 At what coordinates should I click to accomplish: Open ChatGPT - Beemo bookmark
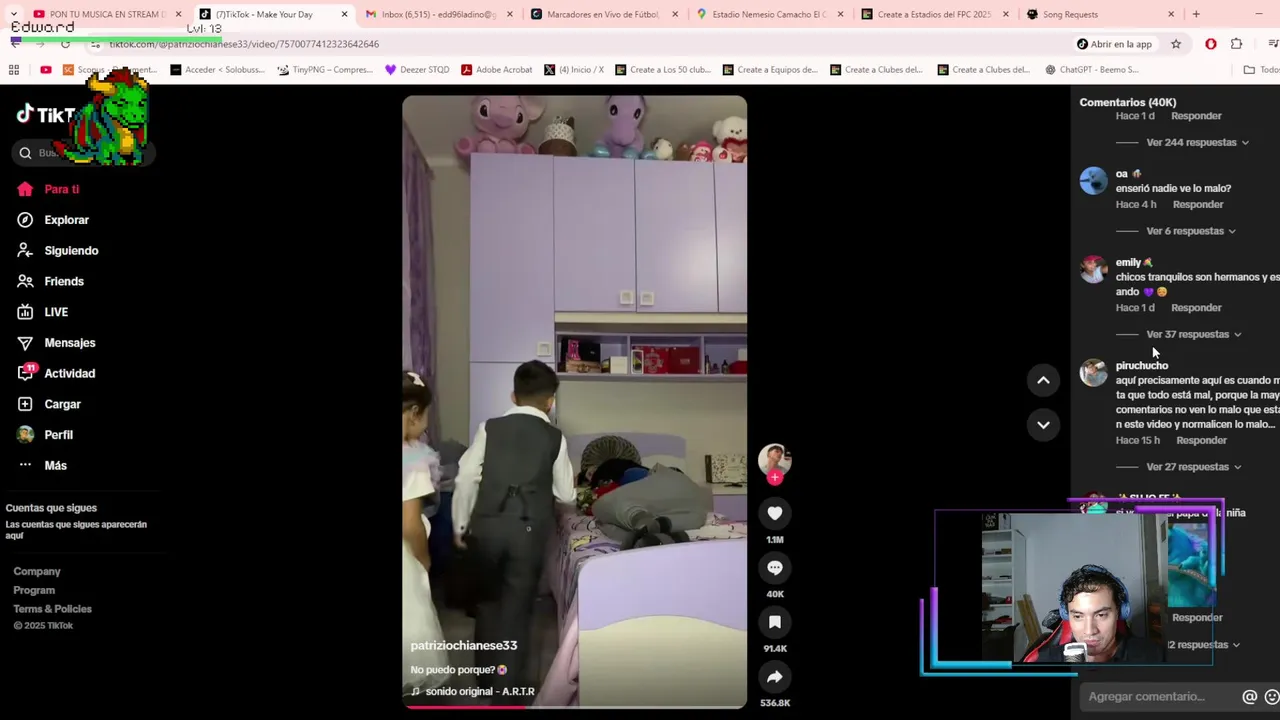coord(1092,70)
